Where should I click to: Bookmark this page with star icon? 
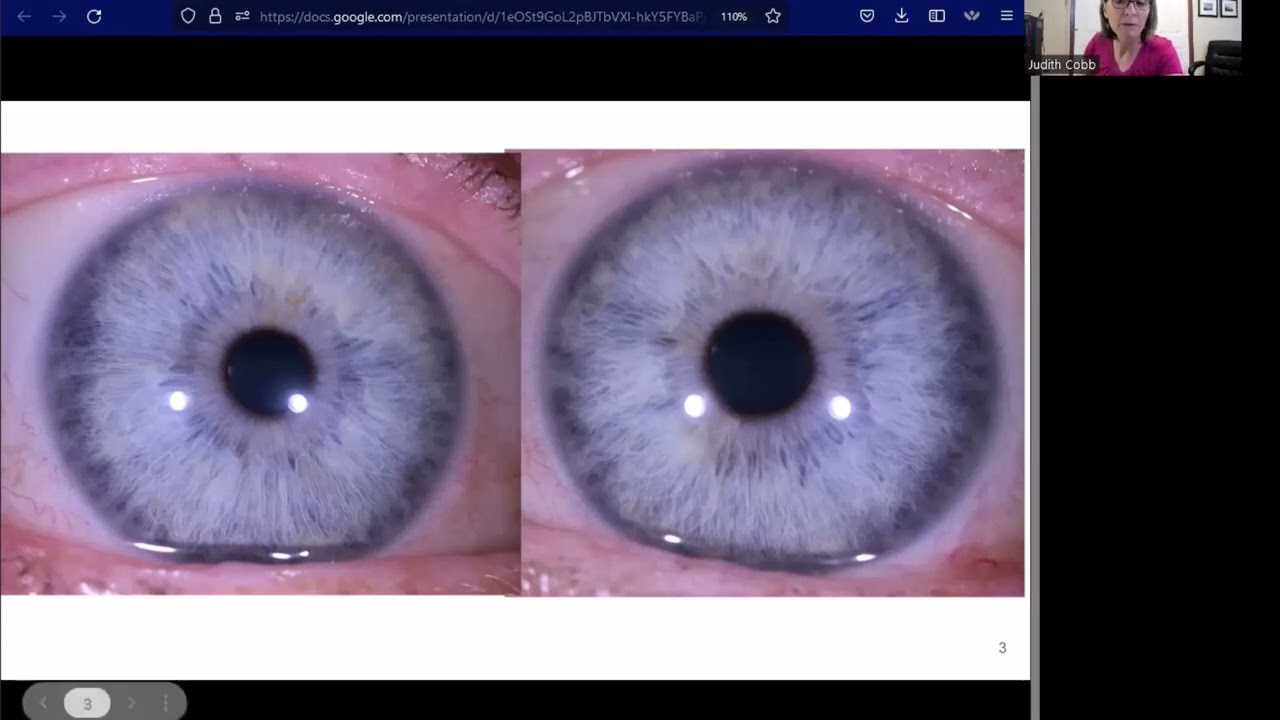click(773, 16)
